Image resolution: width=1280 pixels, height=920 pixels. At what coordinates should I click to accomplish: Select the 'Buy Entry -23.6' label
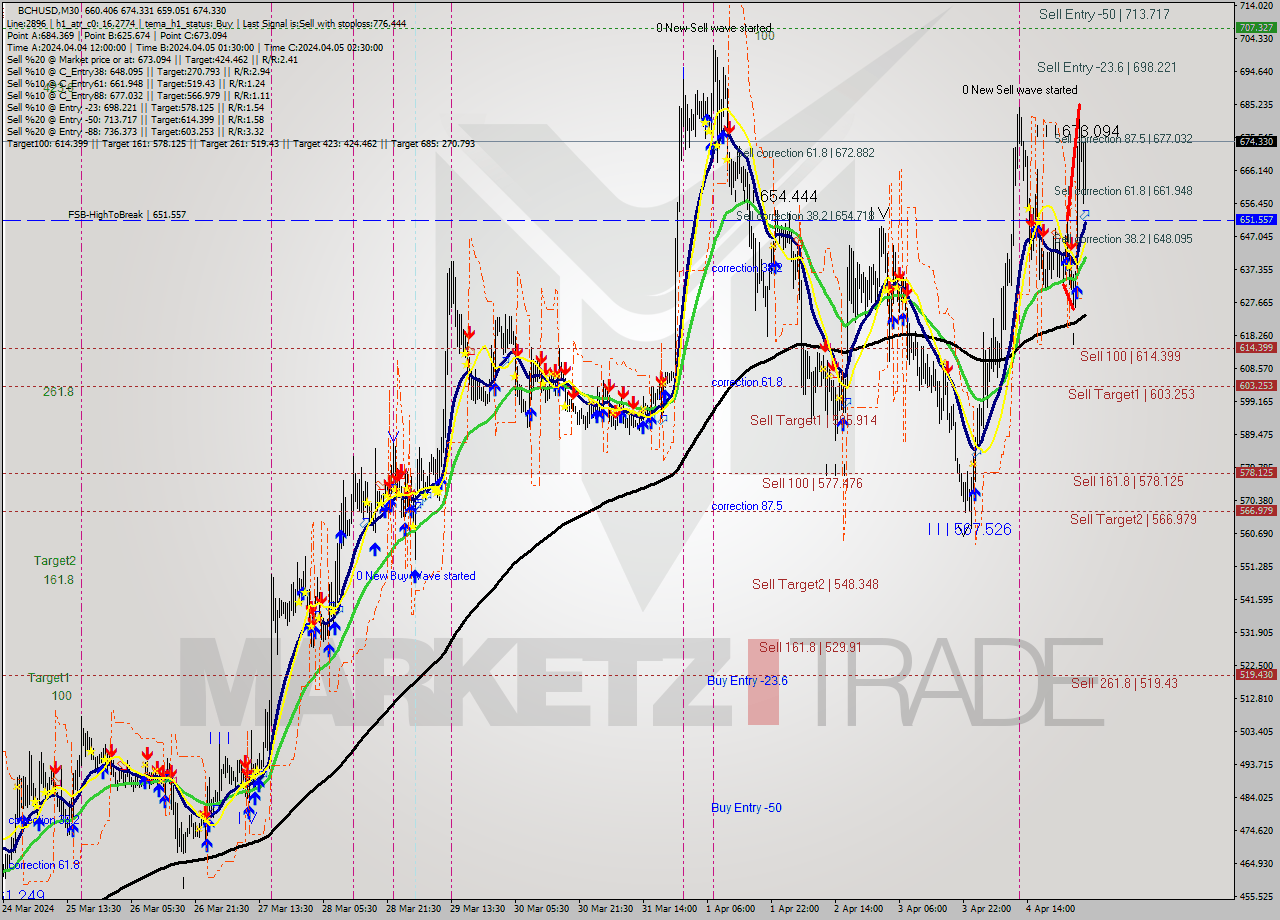747,681
